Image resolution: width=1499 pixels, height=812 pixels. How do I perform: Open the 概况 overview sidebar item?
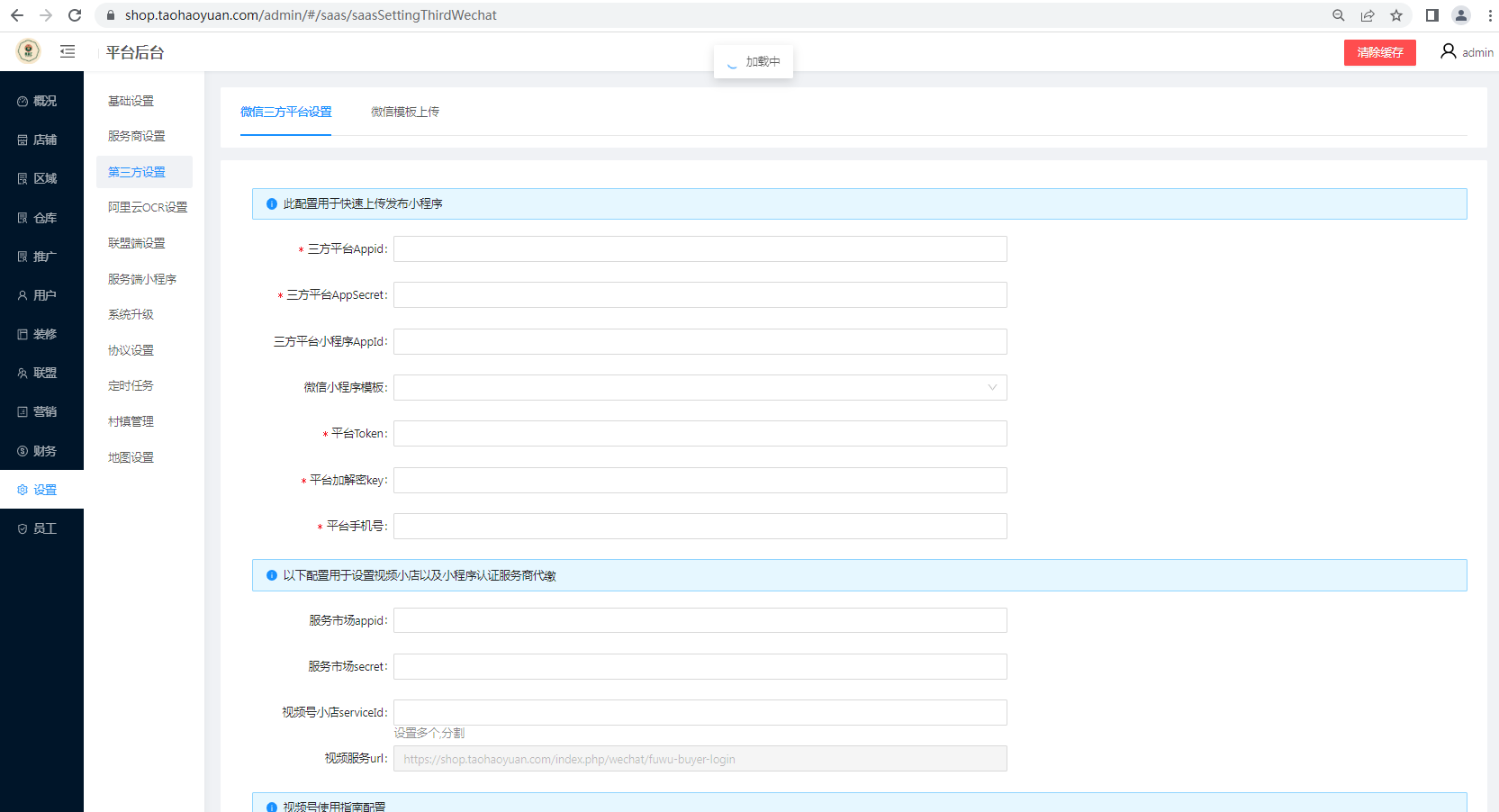[x=41, y=101]
